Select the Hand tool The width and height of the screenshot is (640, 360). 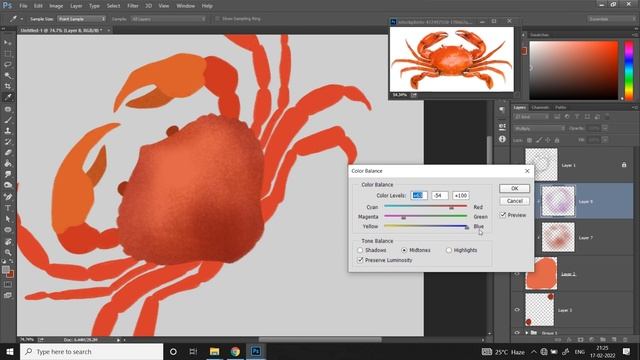coord(8,242)
